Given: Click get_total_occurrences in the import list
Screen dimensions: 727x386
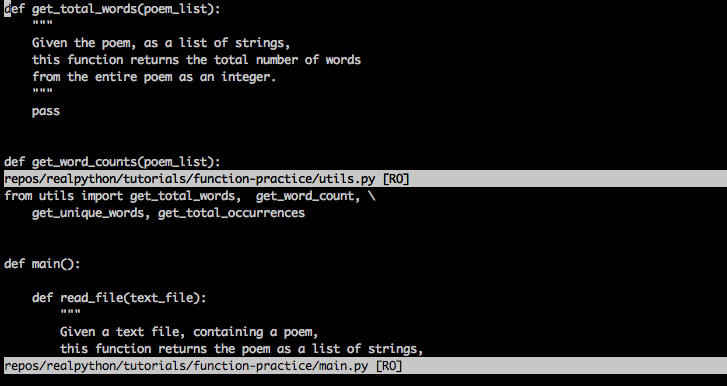Looking at the screenshot, I should (x=231, y=213).
